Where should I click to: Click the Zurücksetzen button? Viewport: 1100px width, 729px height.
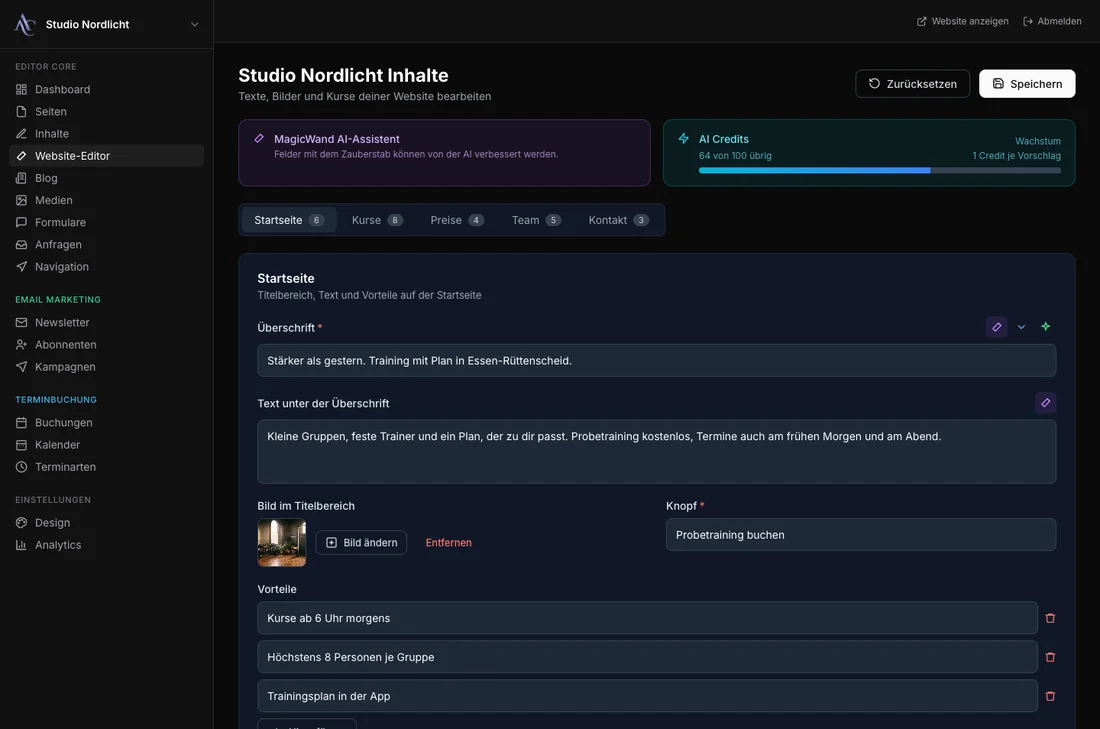point(913,83)
